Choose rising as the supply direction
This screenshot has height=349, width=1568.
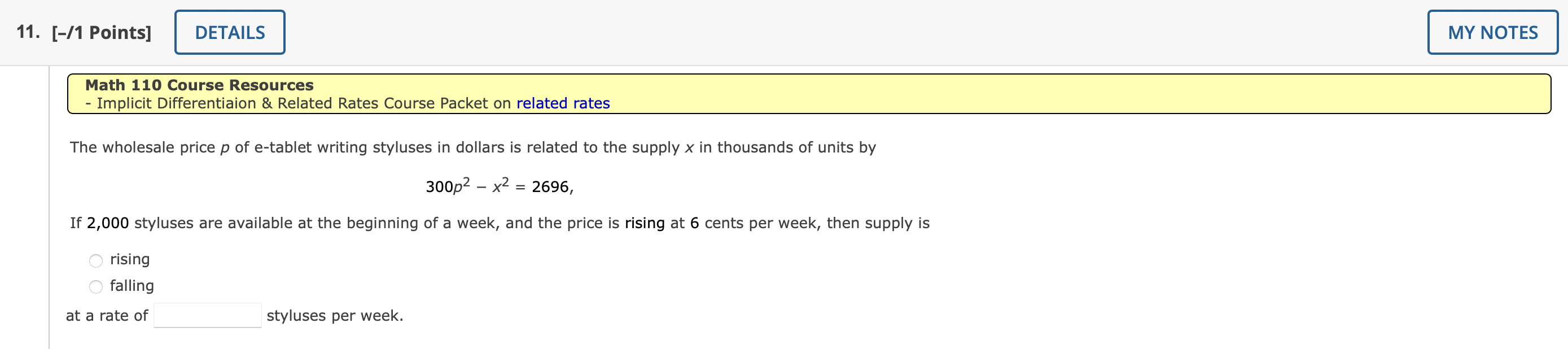pos(96,261)
